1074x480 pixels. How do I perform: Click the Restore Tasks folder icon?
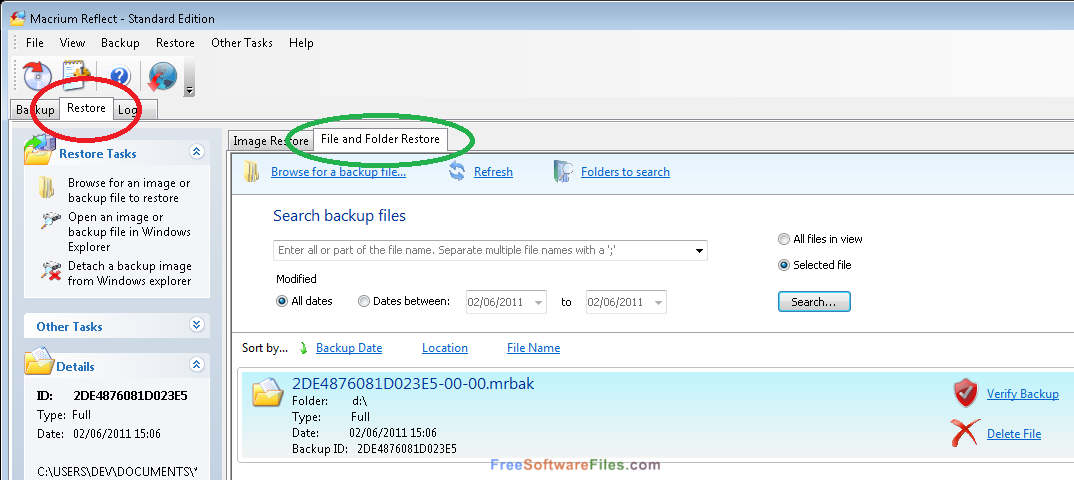pos(40,150)
